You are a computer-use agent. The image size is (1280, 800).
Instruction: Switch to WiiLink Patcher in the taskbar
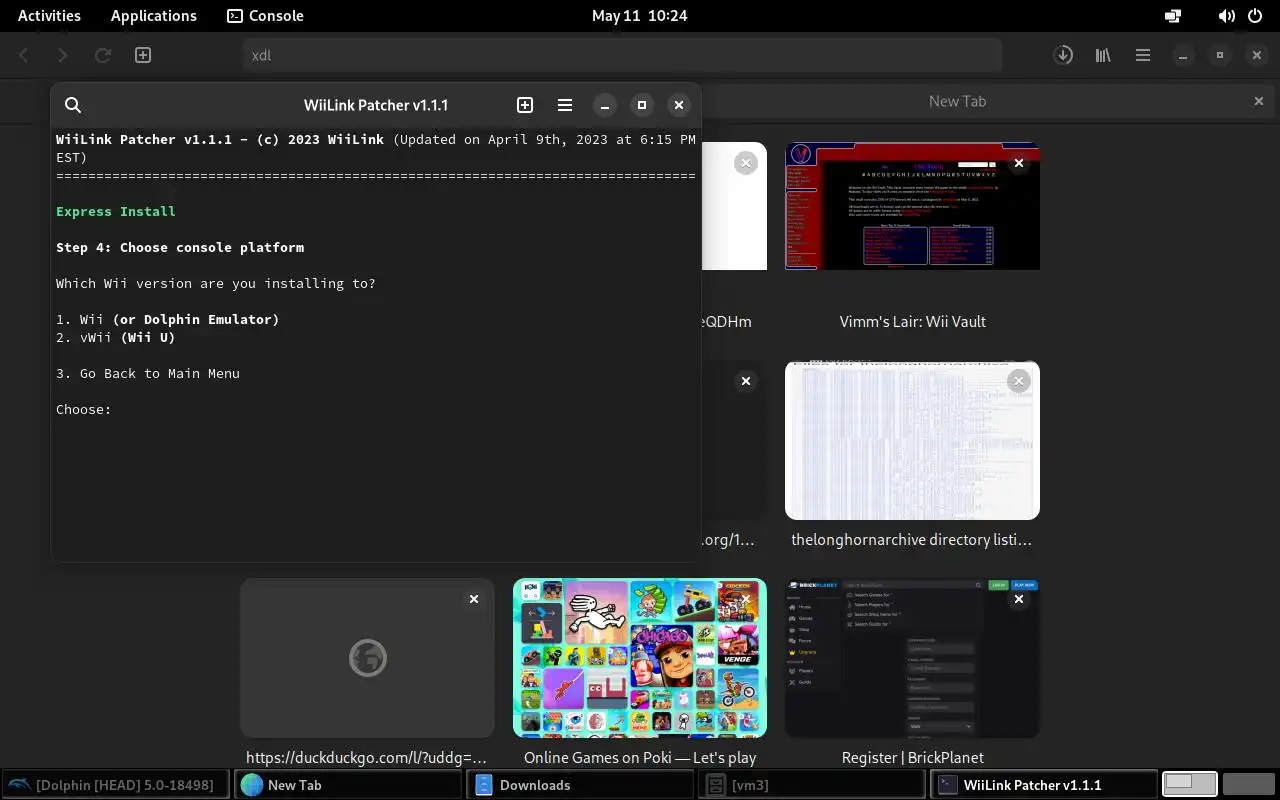[x=1044, y=785]
